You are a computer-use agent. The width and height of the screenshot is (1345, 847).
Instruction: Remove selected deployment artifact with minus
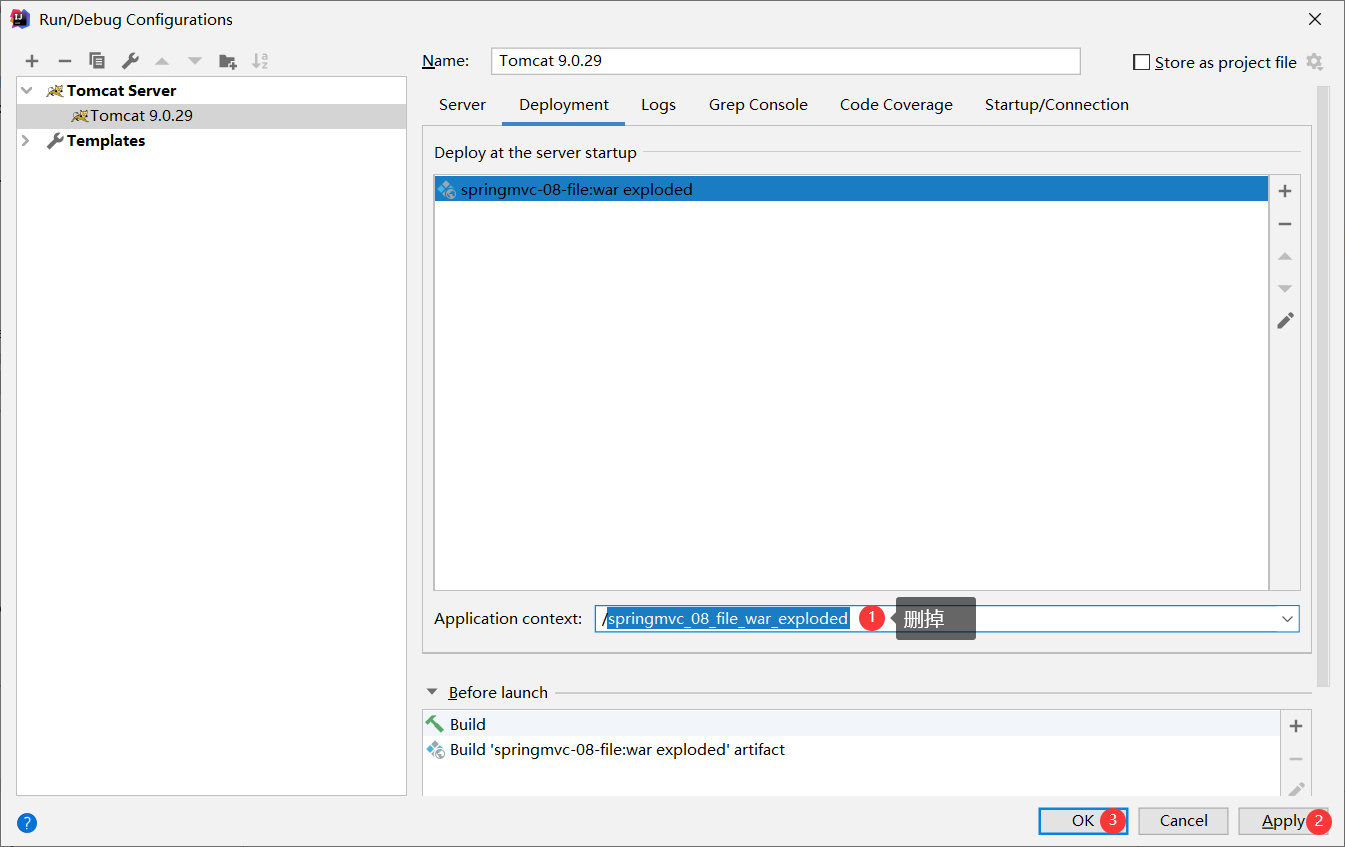(1285, 224)
